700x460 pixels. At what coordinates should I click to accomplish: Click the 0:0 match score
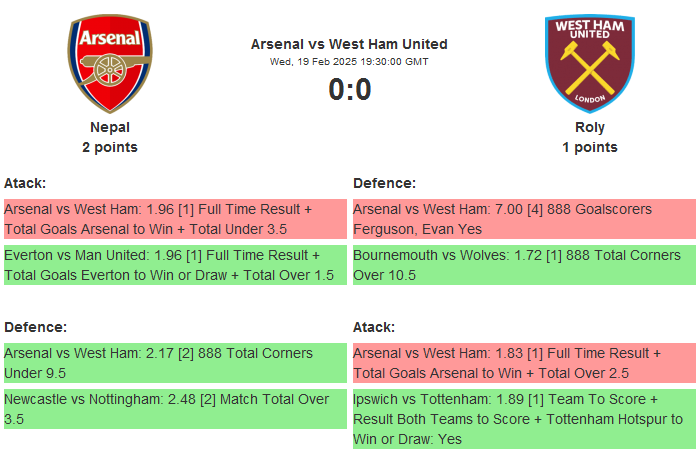pos(349,90)
